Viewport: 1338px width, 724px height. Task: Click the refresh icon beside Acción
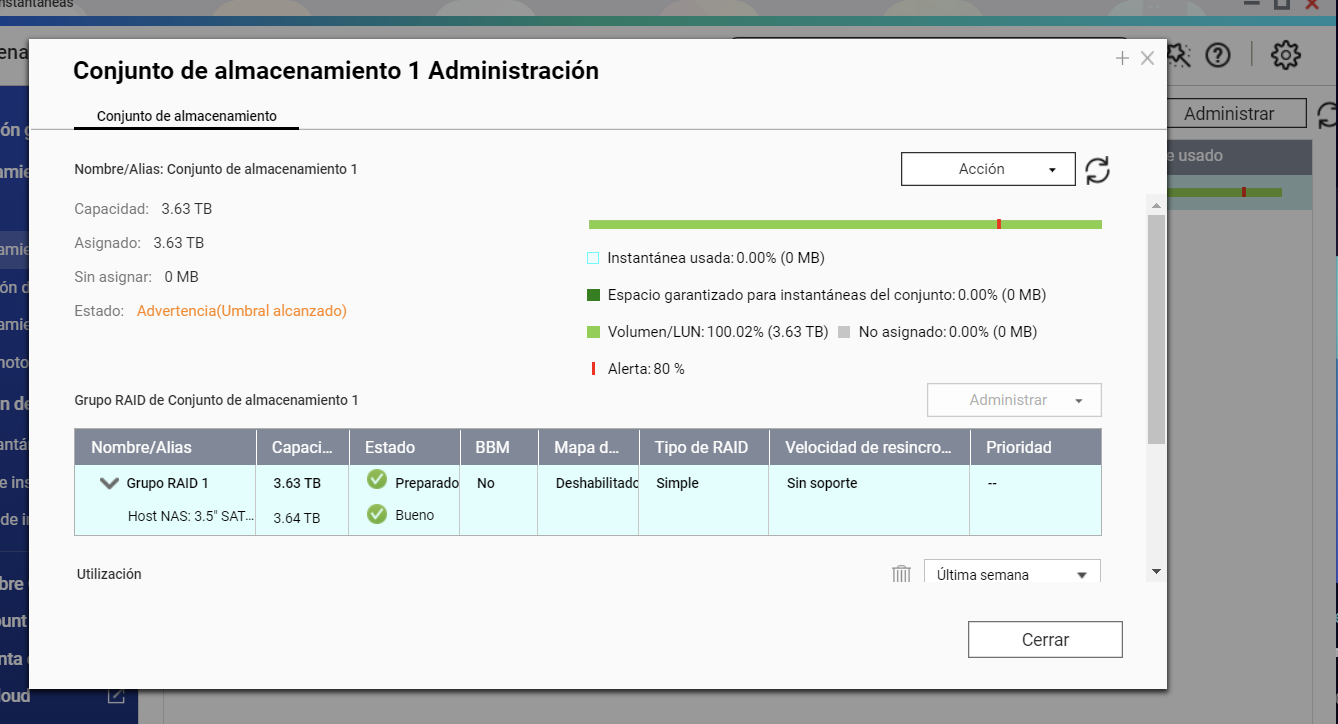coord(1098,170)
